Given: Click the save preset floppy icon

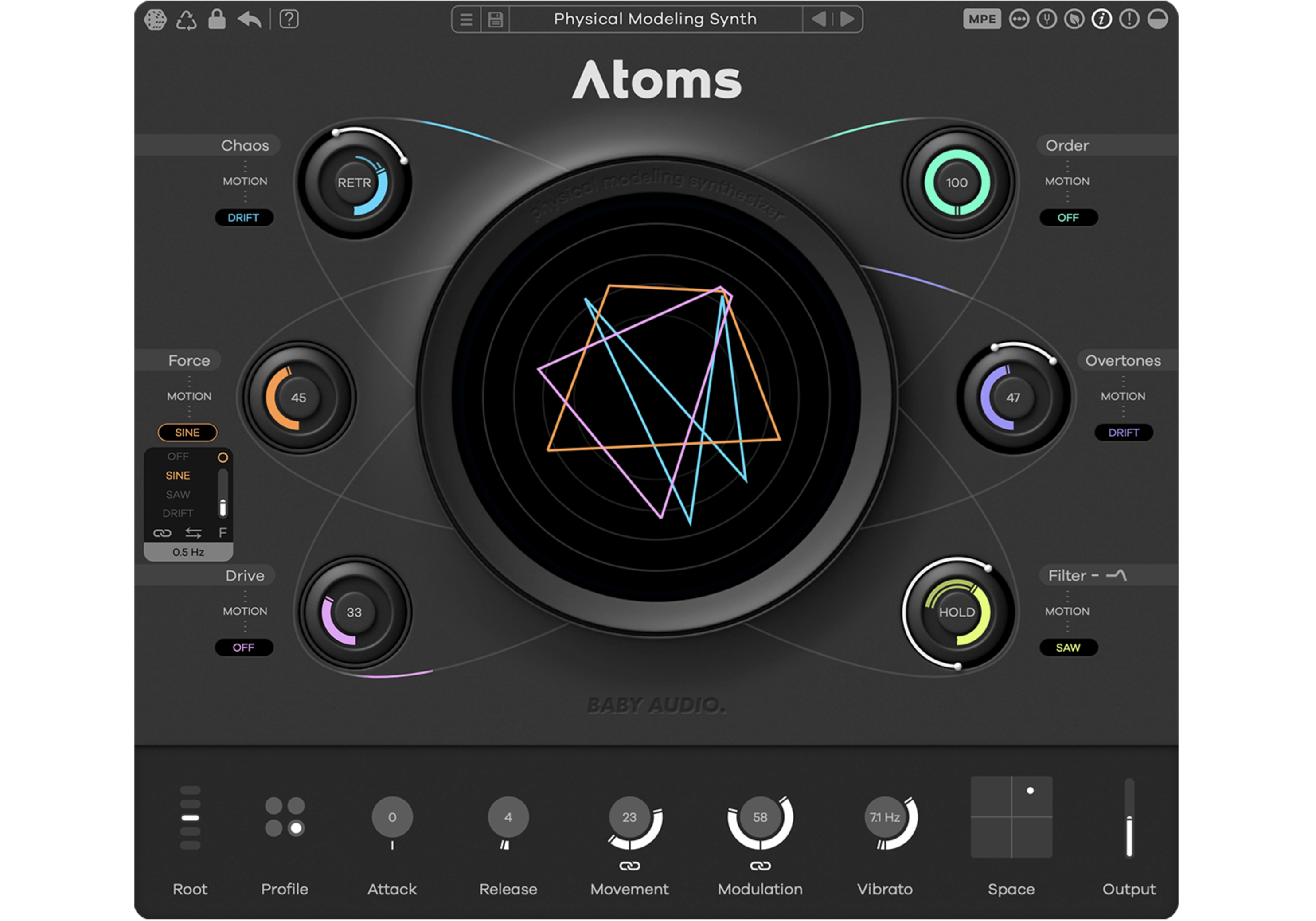Looking at the screenshot, I should point(495,20).
